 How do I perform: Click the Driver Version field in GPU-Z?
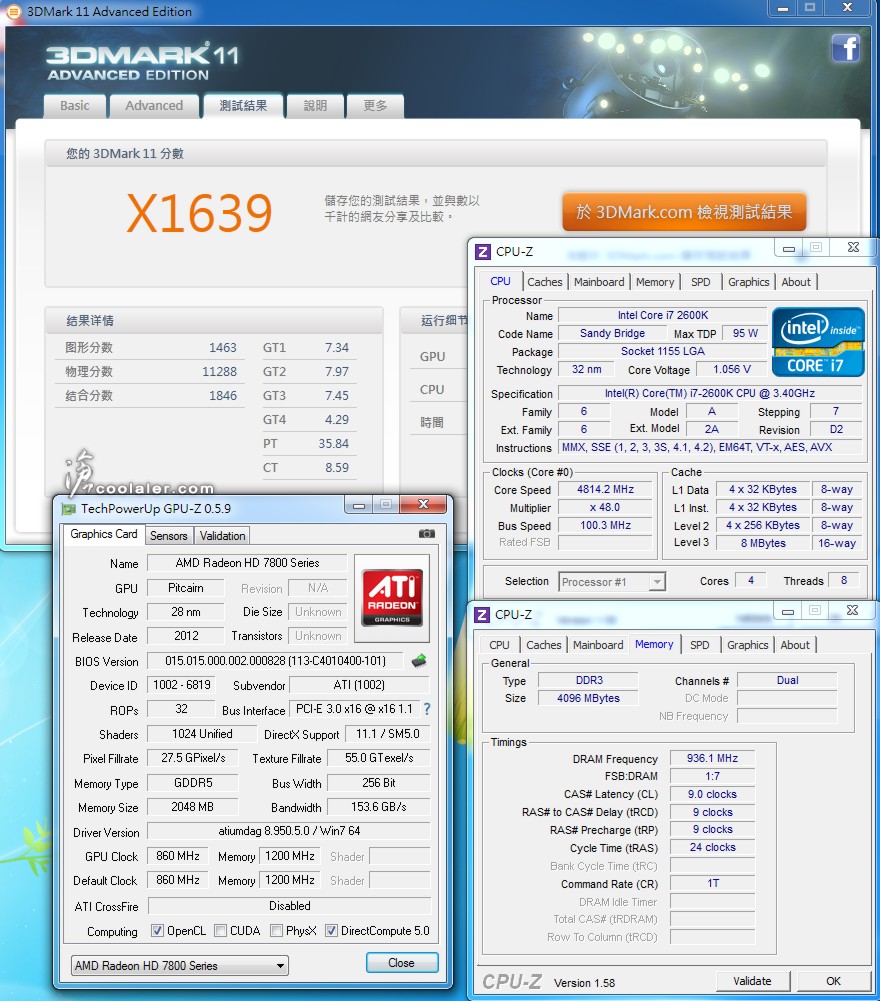tap(289, 831)
